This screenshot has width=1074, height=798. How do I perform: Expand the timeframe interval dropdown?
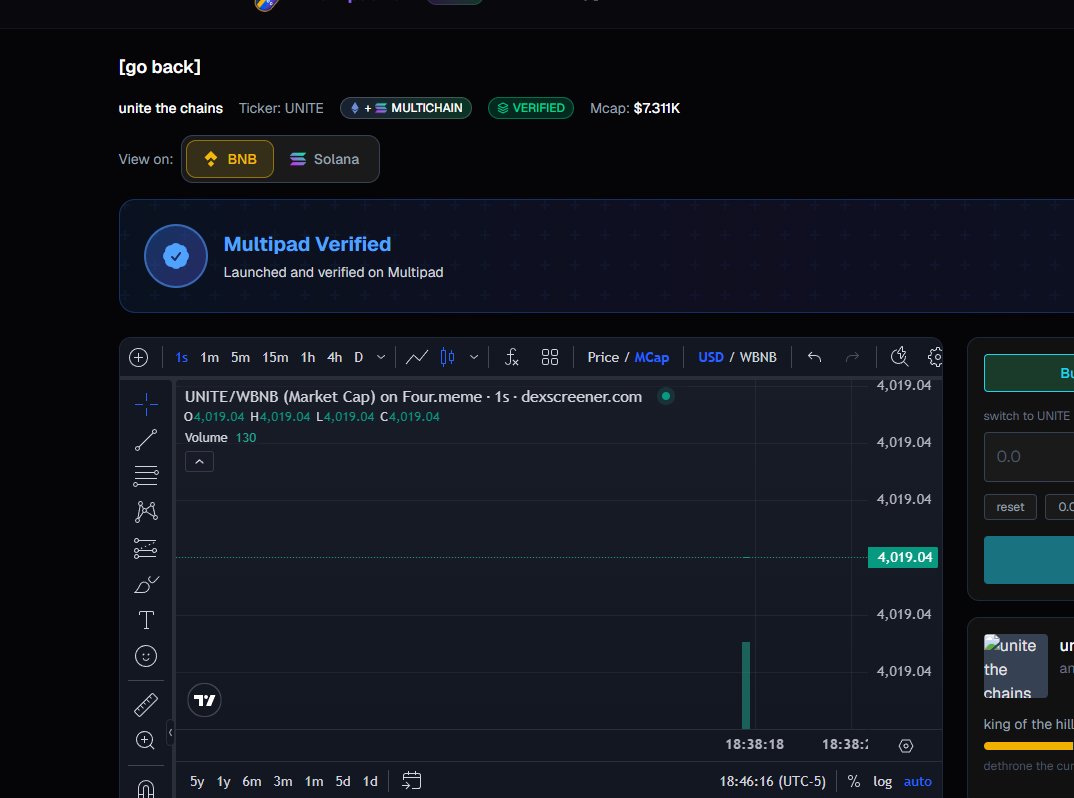pos(381,358)
